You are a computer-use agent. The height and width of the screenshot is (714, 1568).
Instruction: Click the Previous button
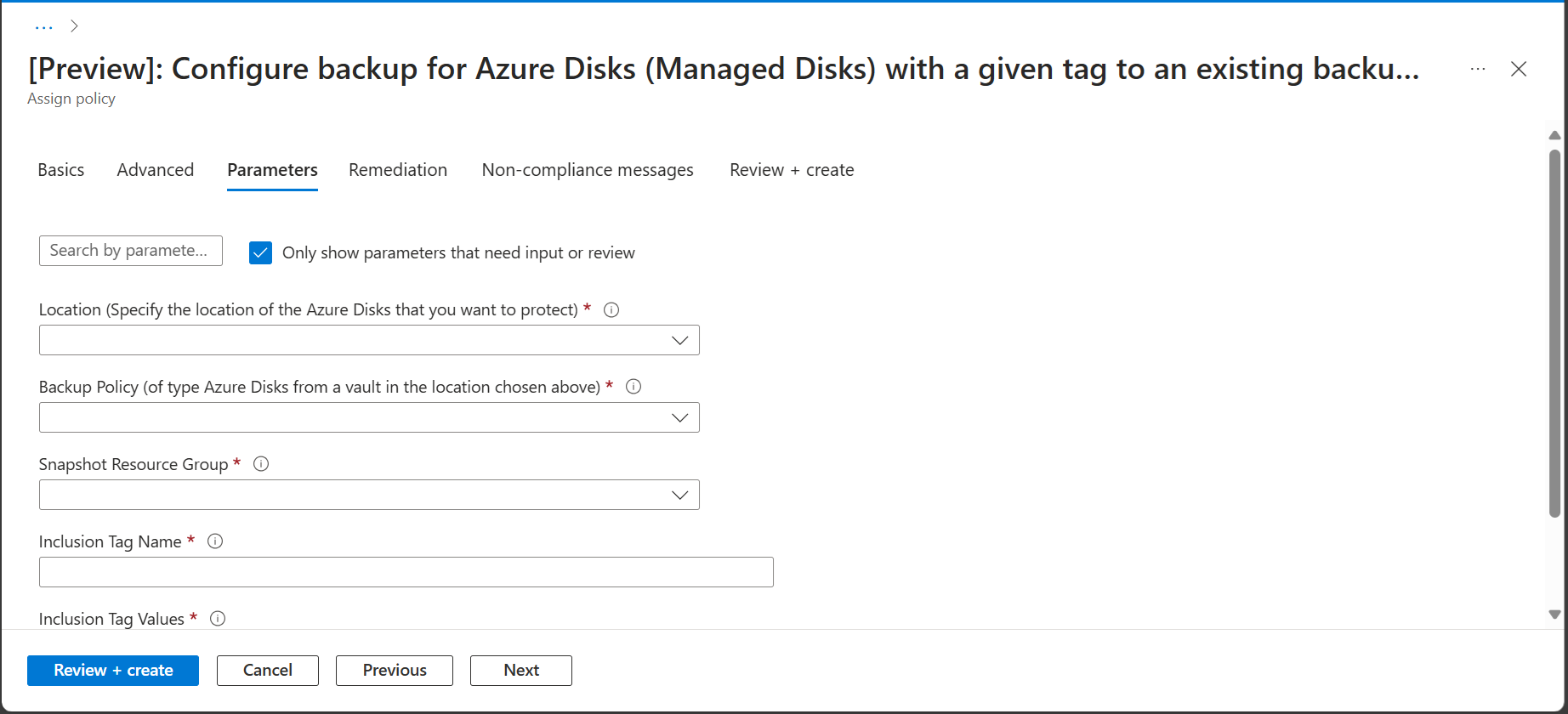click(x=395, y=671)
